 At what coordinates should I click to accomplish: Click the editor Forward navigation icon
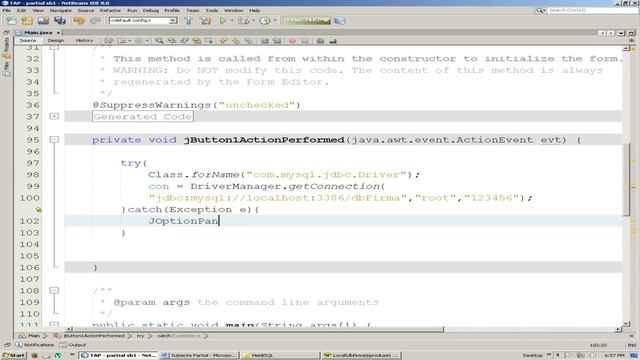click(x=139, y=41)
